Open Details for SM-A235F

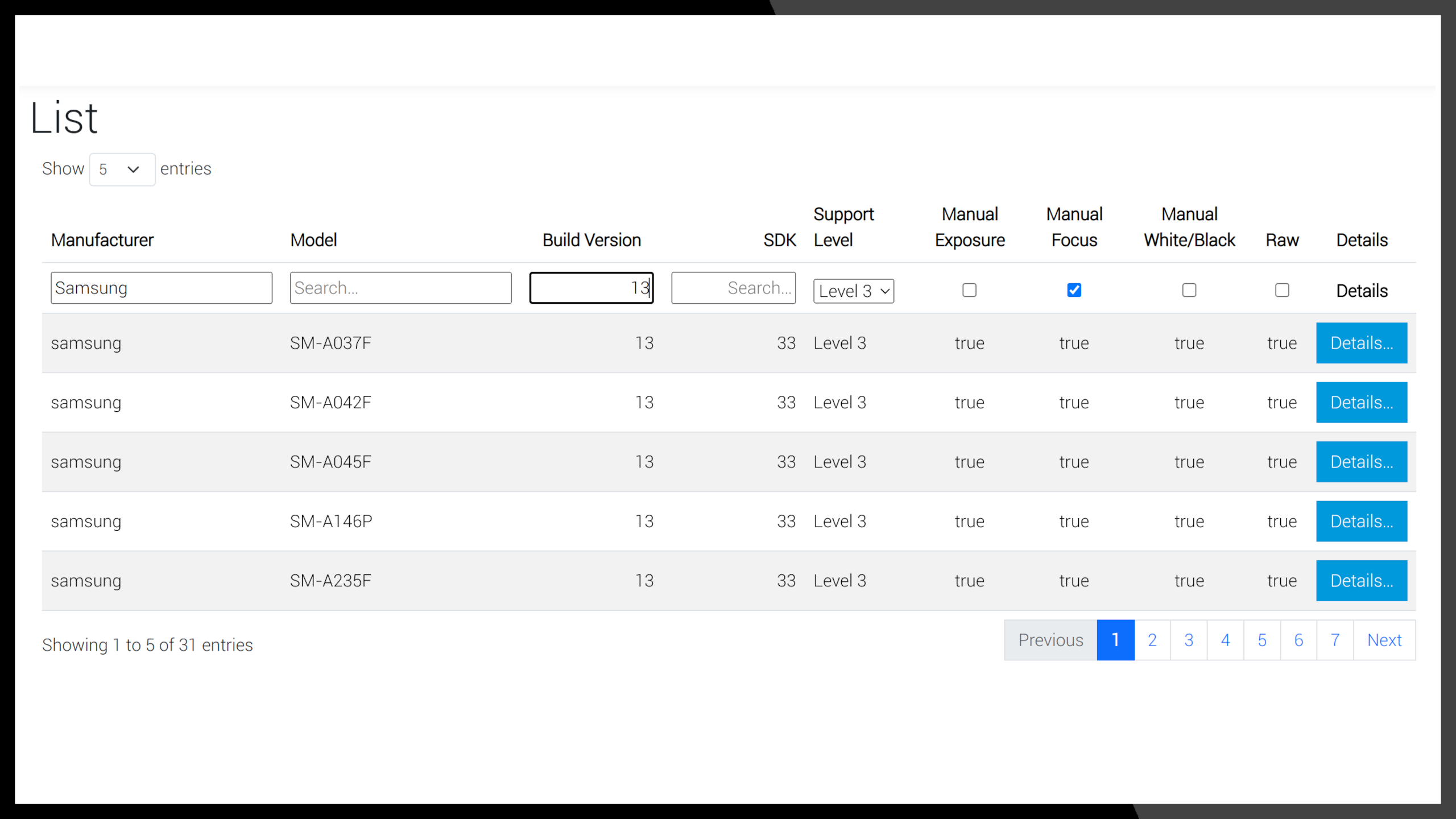point(1361,581)
